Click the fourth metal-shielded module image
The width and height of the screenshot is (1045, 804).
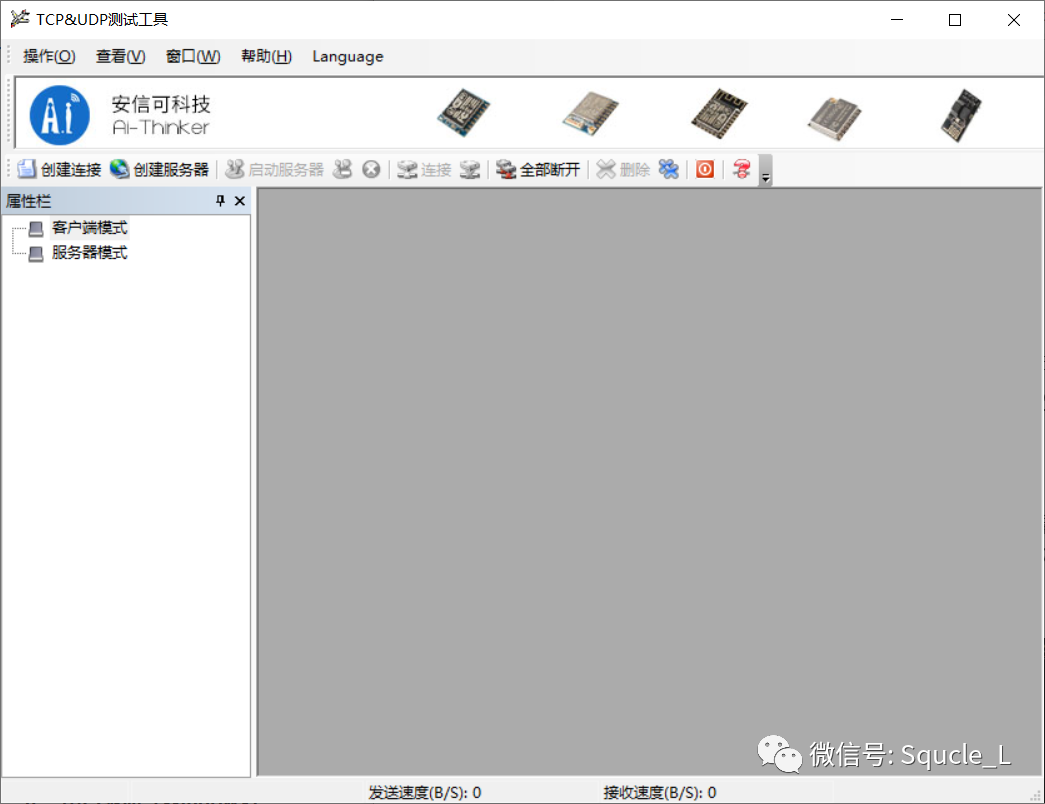pos(834,119)
